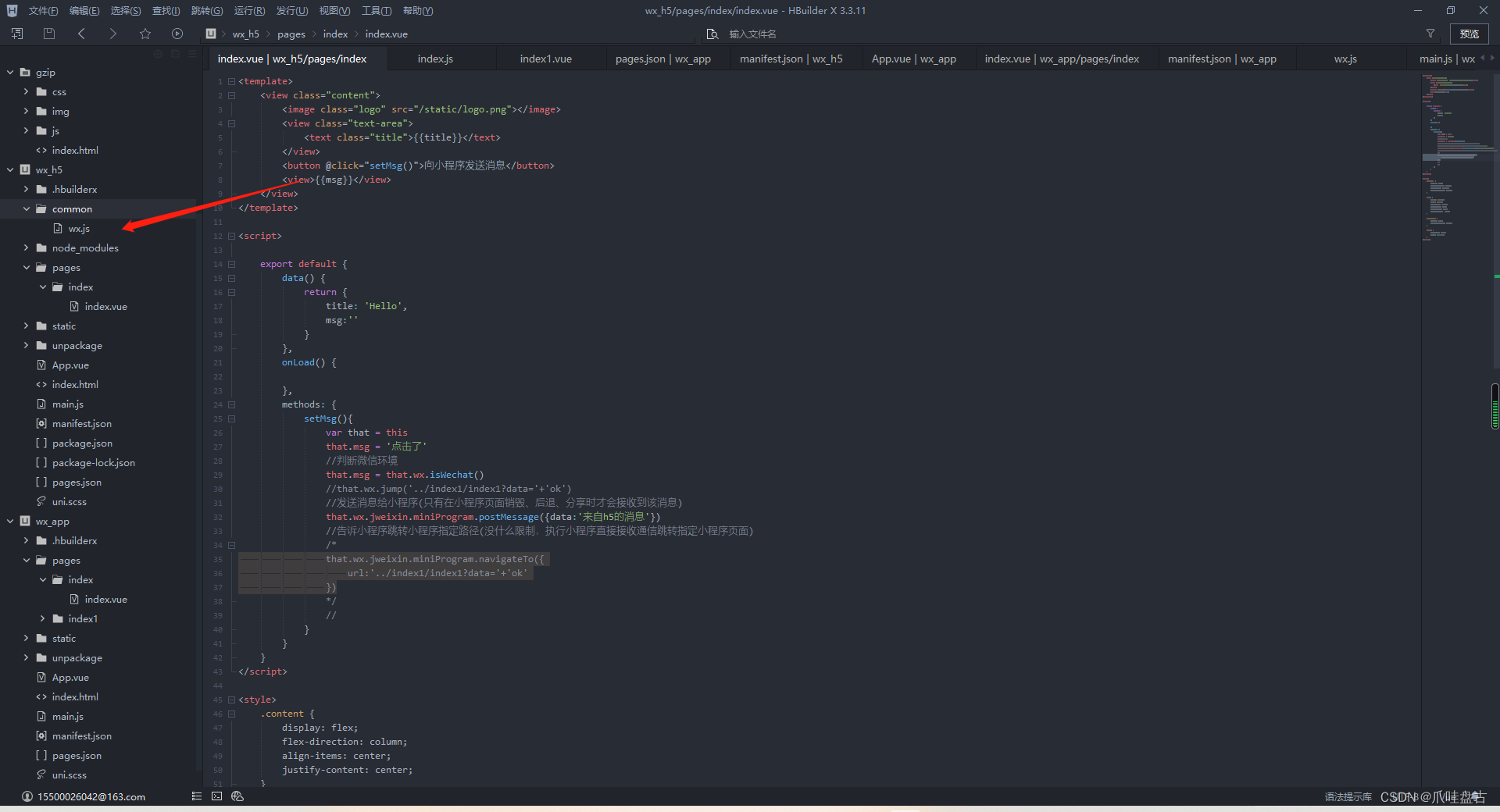Image resolution: width=1500 pixels, height=812 pixels.
Task: Select the run/play icon in the toolbar
Action: [x=177, y=34]
